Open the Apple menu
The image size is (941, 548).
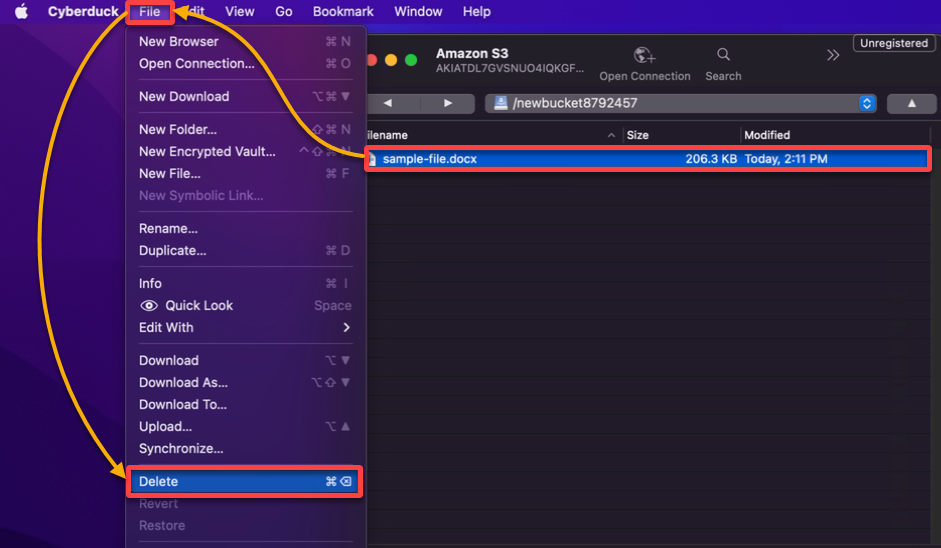[x=22, y=11]
